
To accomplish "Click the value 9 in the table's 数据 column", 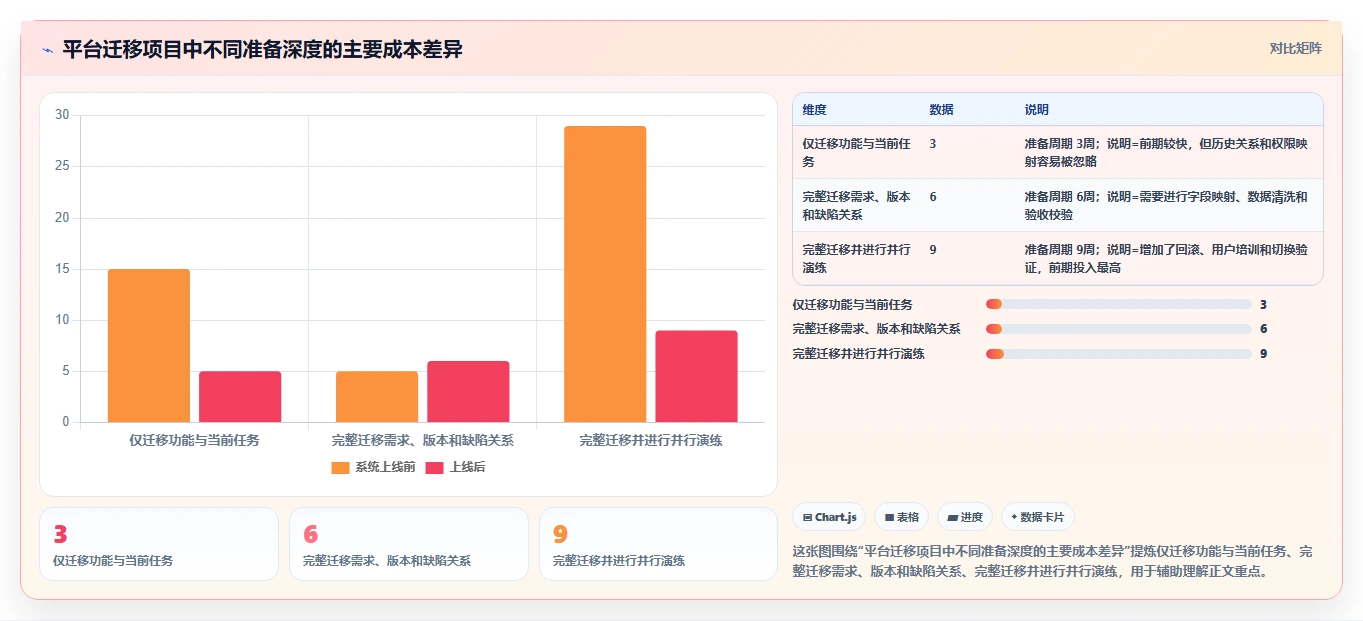I will (933, 250).
